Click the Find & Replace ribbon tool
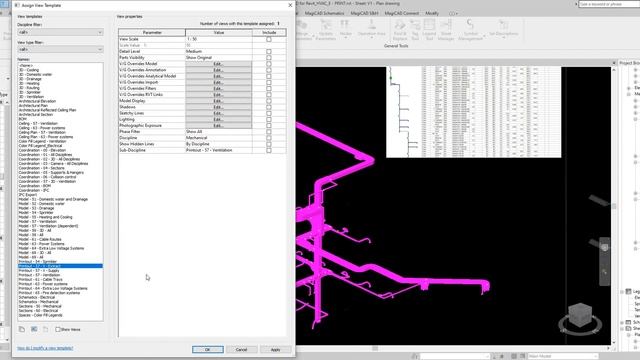 coord(400,30)
